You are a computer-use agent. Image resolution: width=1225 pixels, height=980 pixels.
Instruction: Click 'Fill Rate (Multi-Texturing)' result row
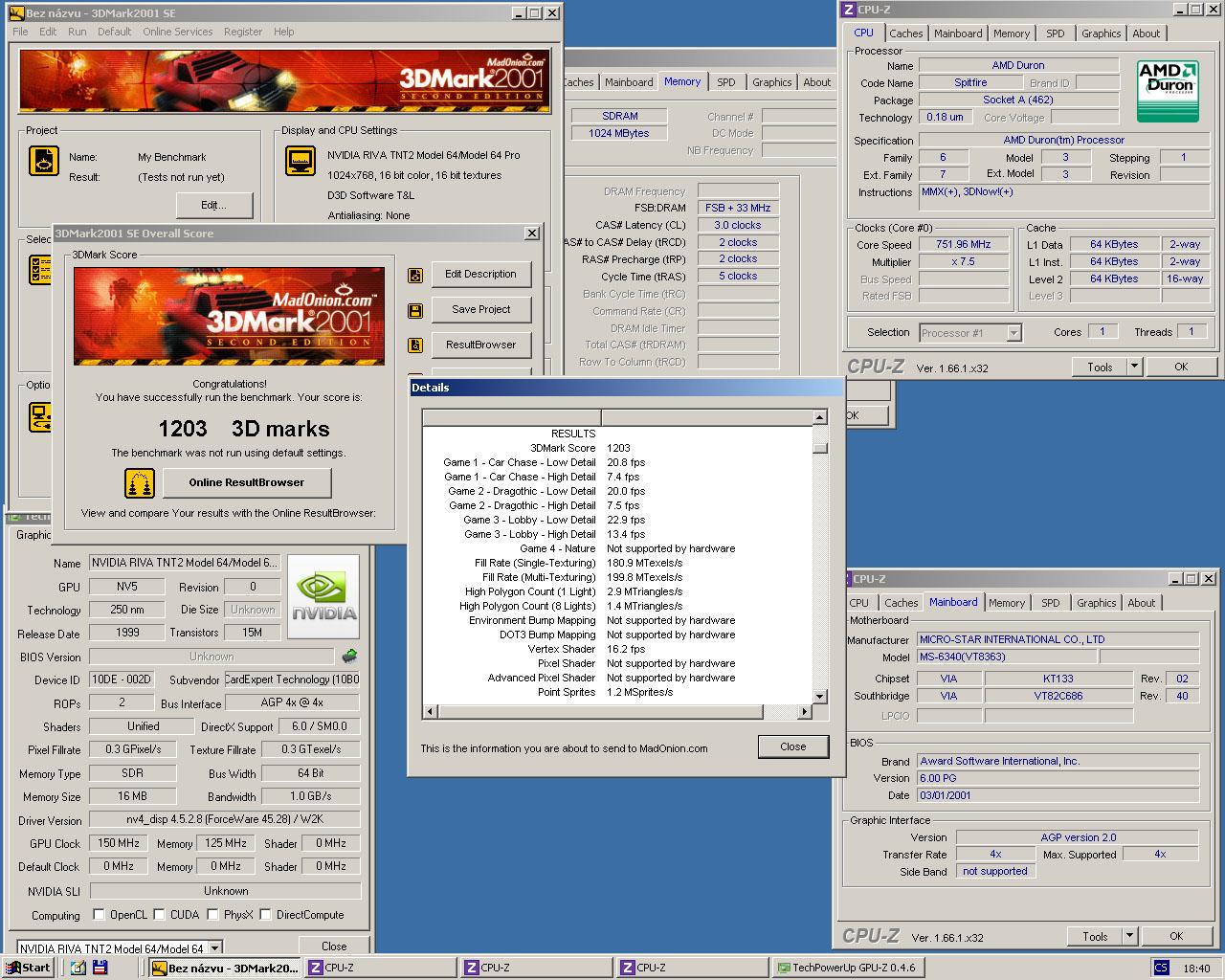tap(617, 577)
